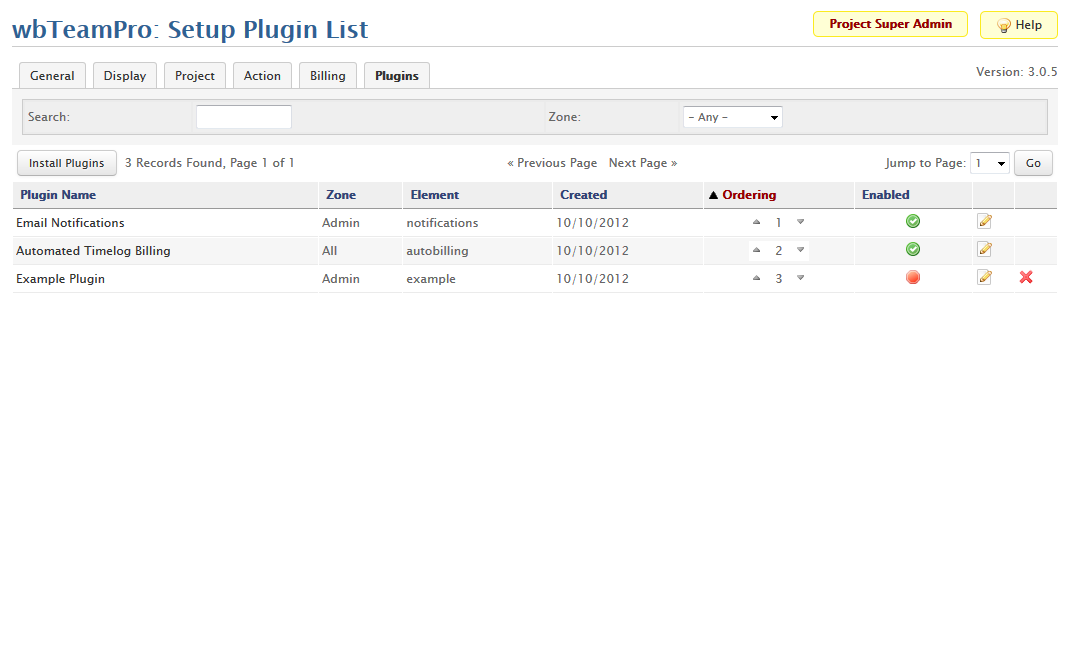Disable the Automated Timelog Billing plugin
Screen dimensions: 1069x665
pyautogui.click(x=912, y=250)
